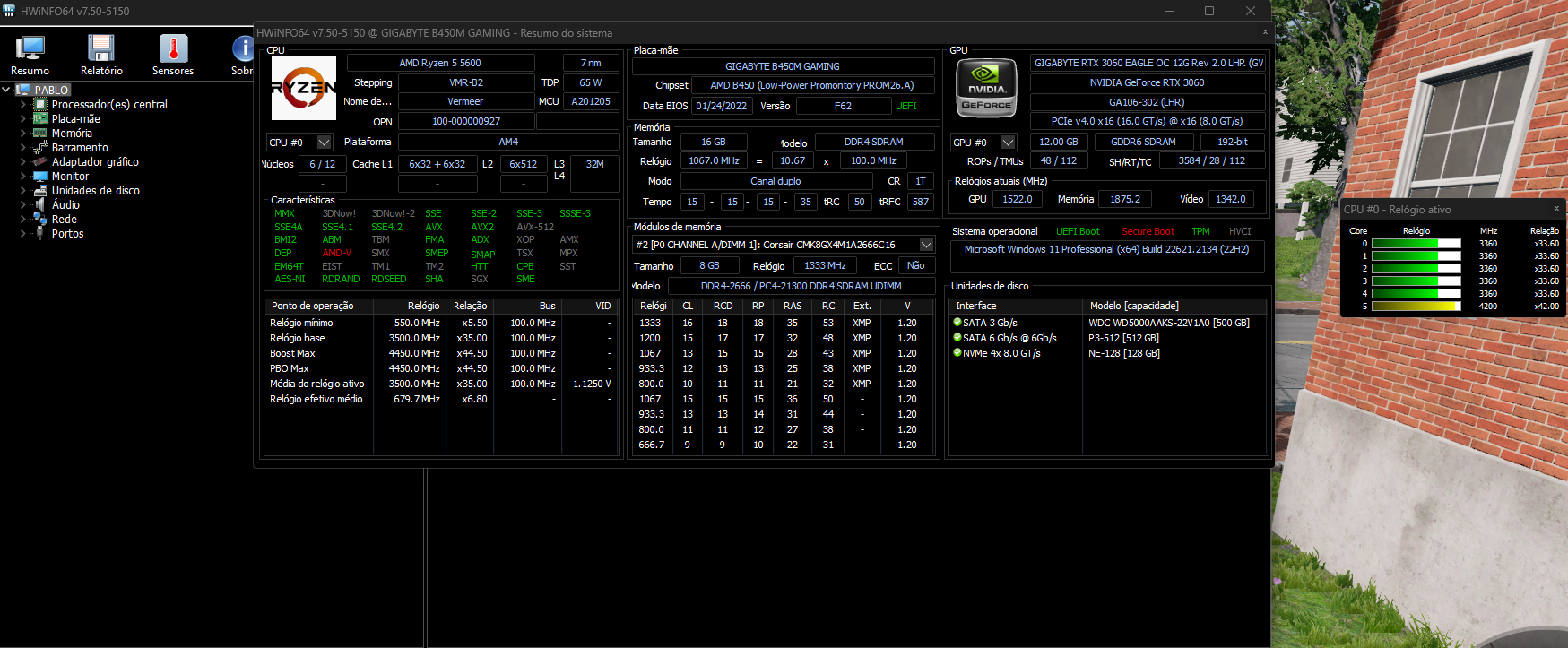The width and height of the screenshot is (1568, 648).
Task: Click the Relógio efetivo médio row label
Action: pos(316,399)
